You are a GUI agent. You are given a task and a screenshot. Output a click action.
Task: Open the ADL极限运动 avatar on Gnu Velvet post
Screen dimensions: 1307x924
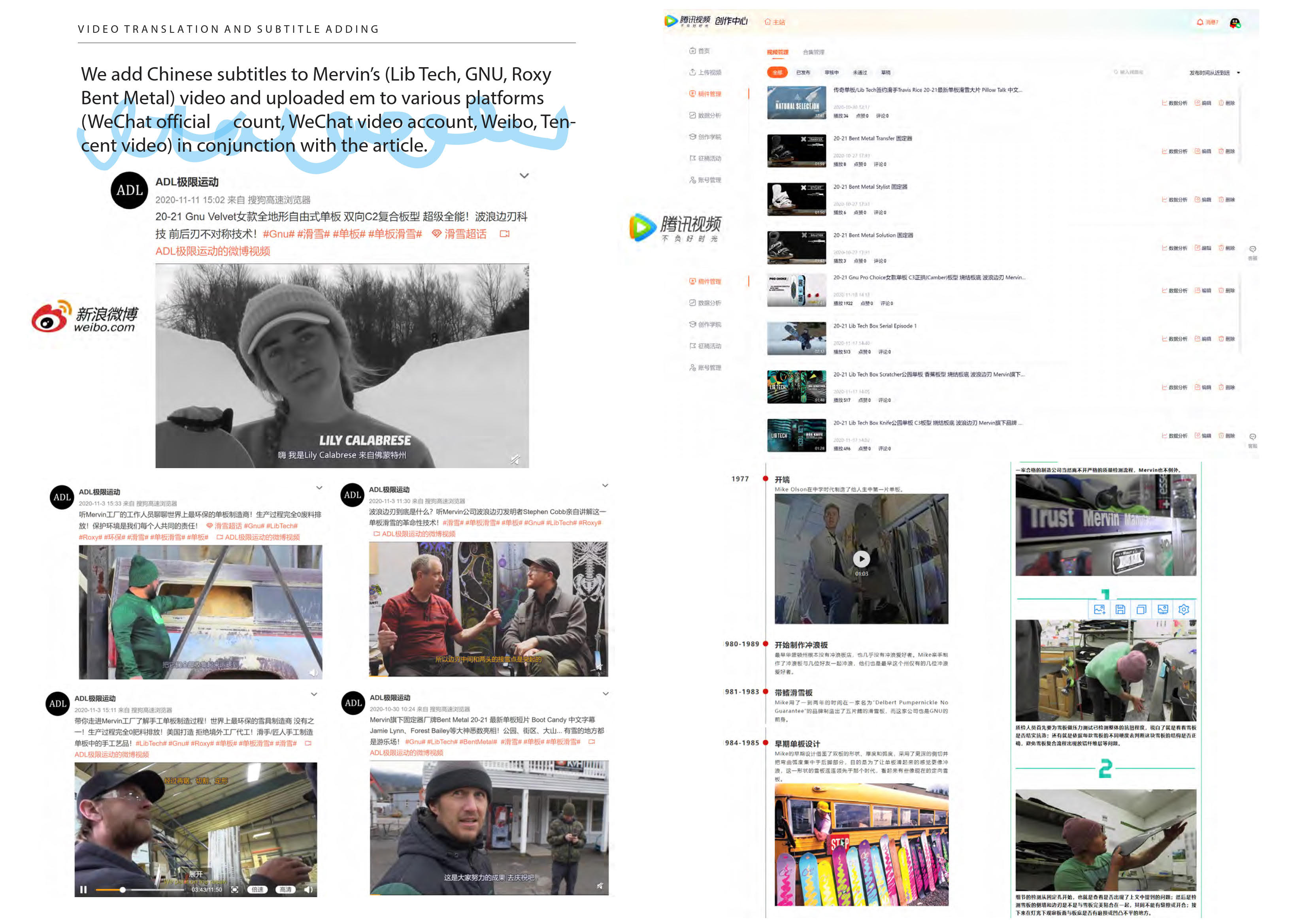point(129,190)
